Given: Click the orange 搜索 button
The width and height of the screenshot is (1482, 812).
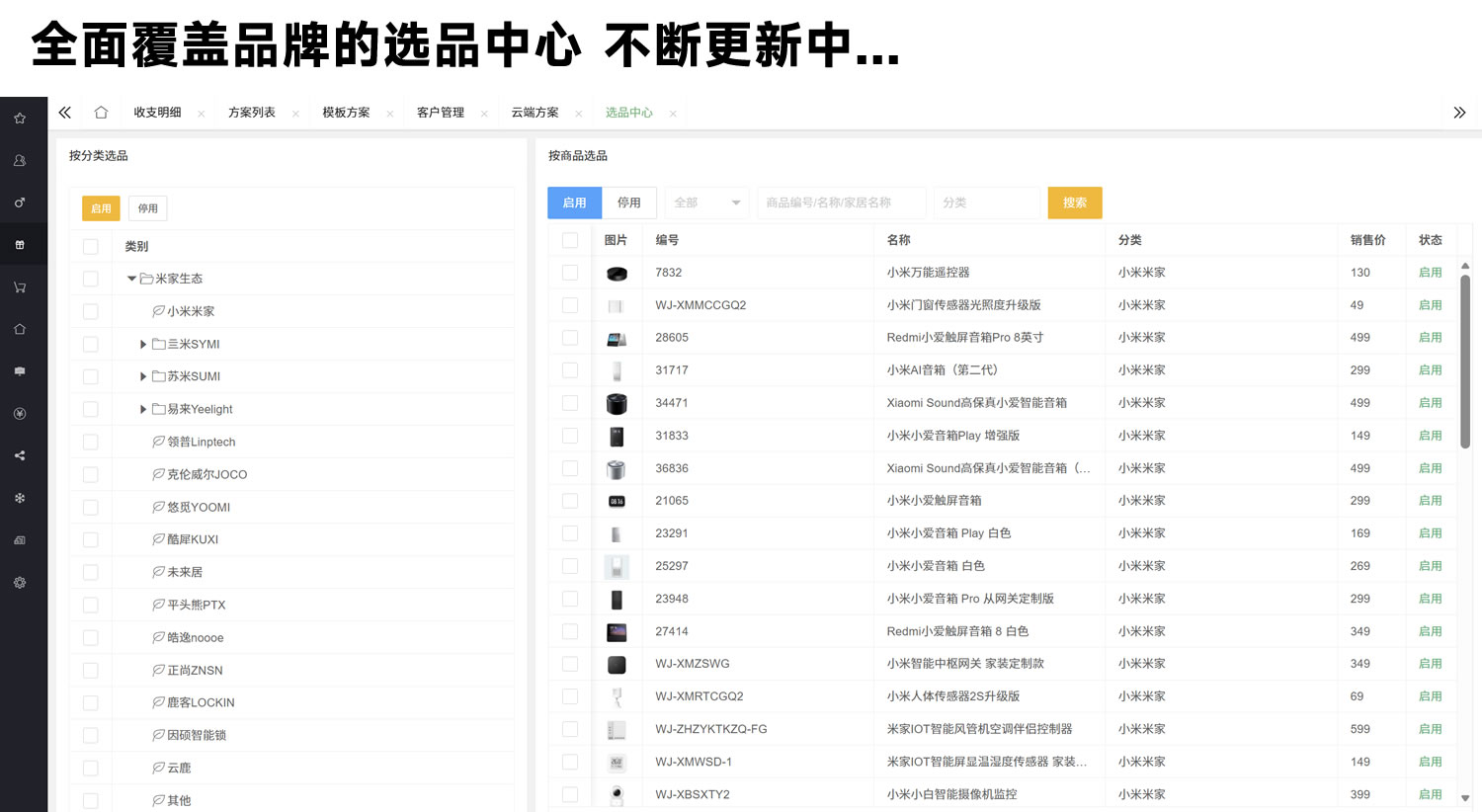Looking at the screenshot, I should (1075, 203).
